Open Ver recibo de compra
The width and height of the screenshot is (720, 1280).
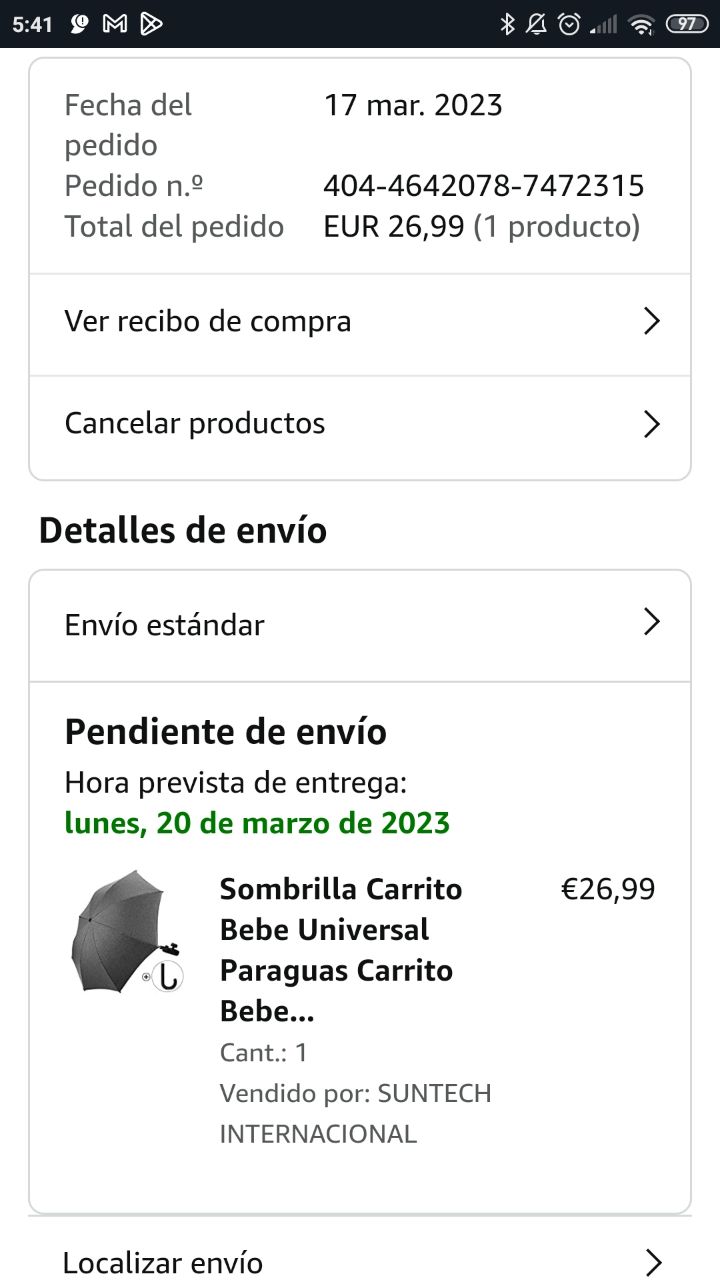(x=208, y=322)
